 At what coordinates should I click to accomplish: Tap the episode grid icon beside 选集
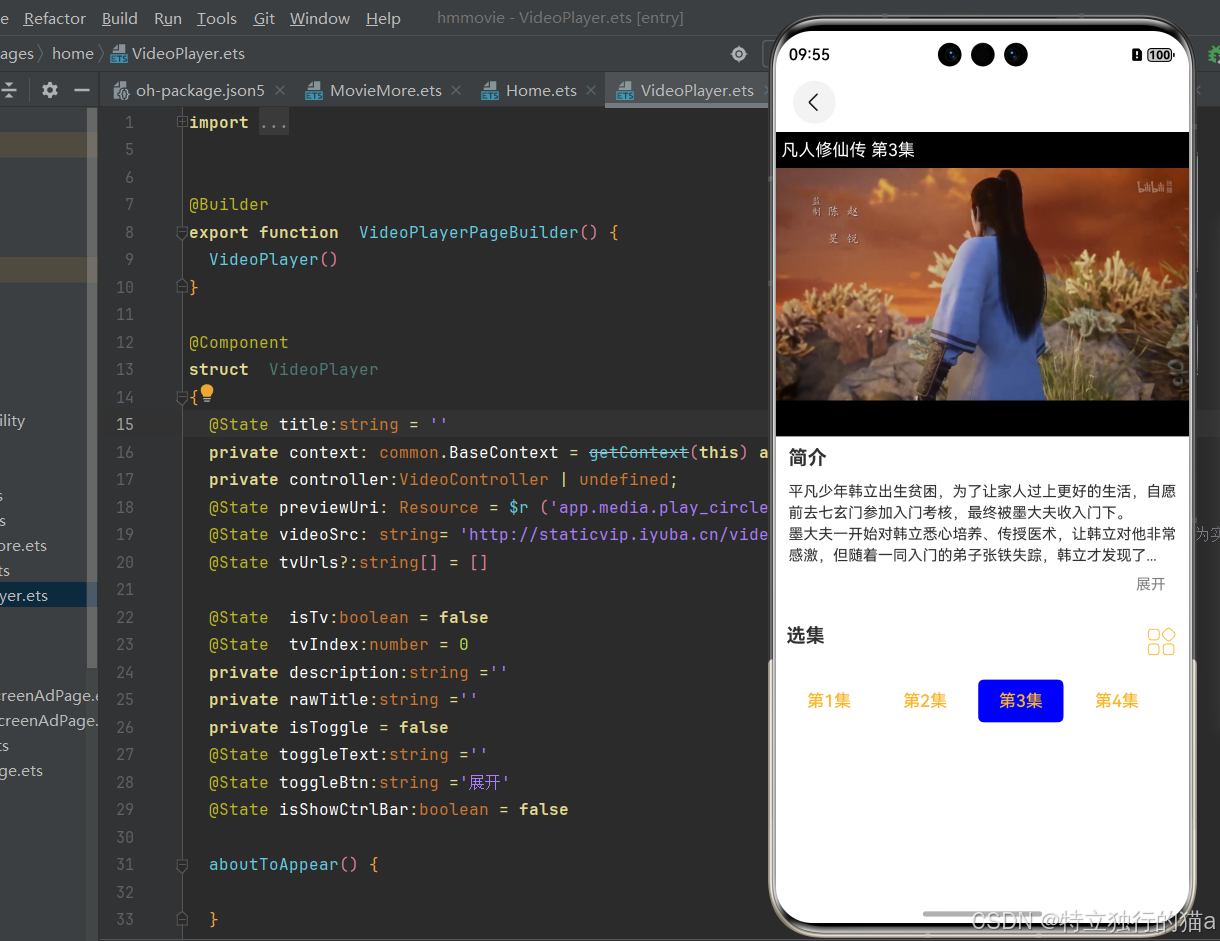[1161, 642]
